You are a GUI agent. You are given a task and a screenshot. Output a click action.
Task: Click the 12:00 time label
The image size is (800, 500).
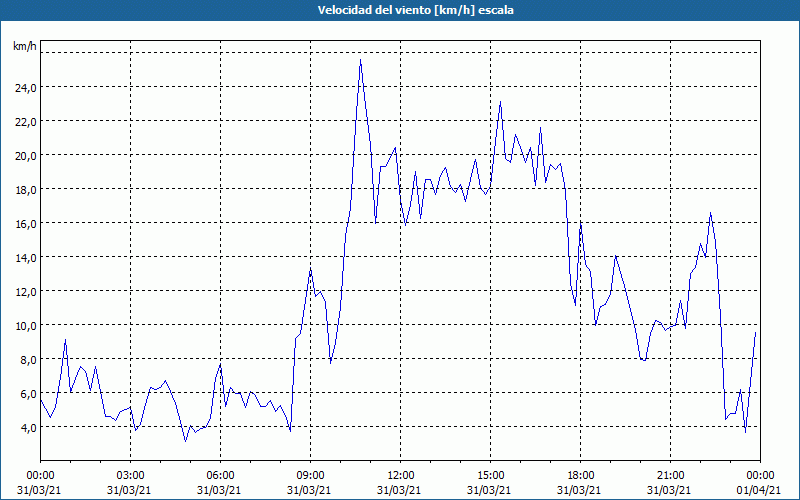click(401, 476)
